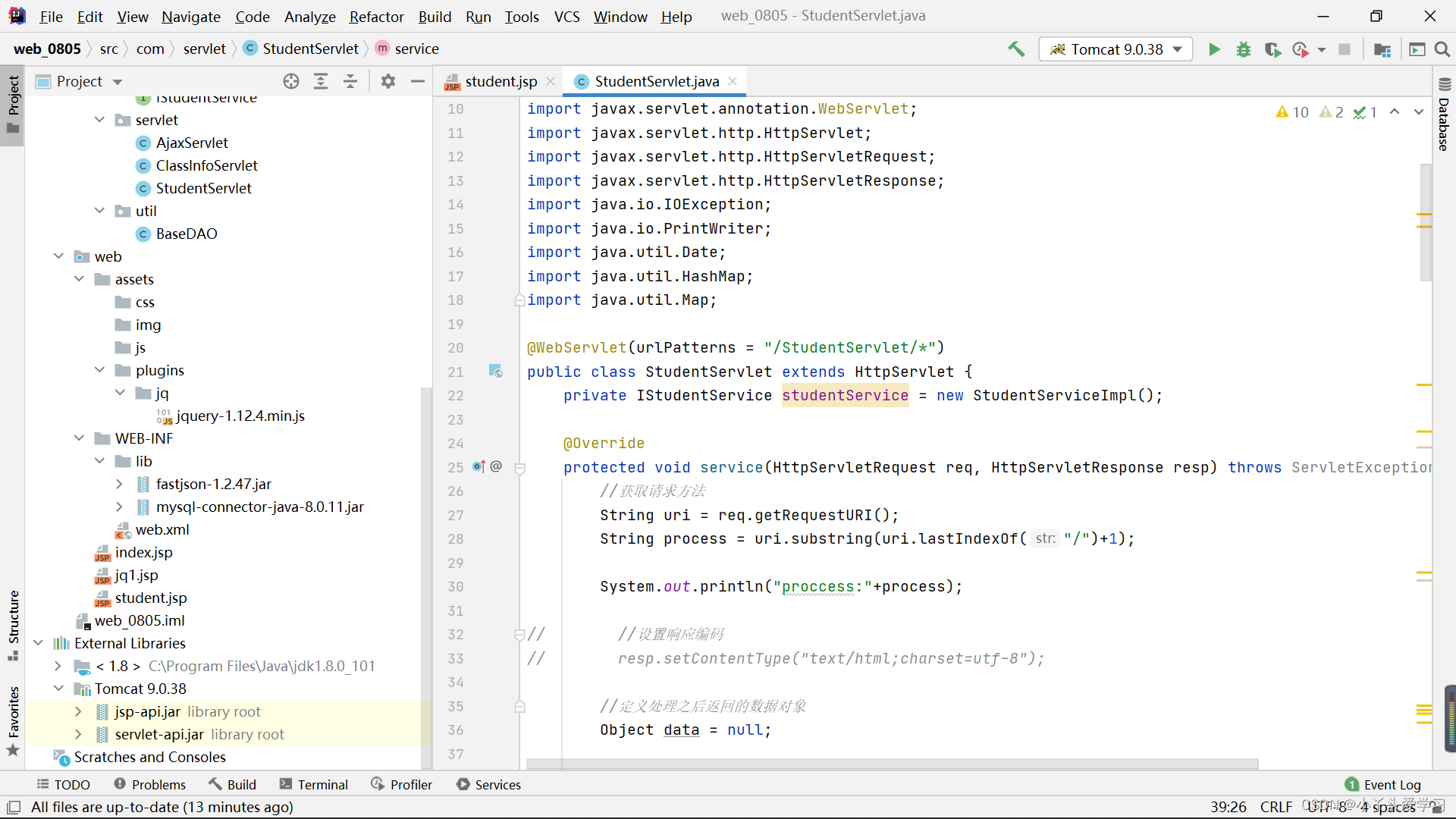Open the run anything terminal icon in toolbar

point(1417,49)
